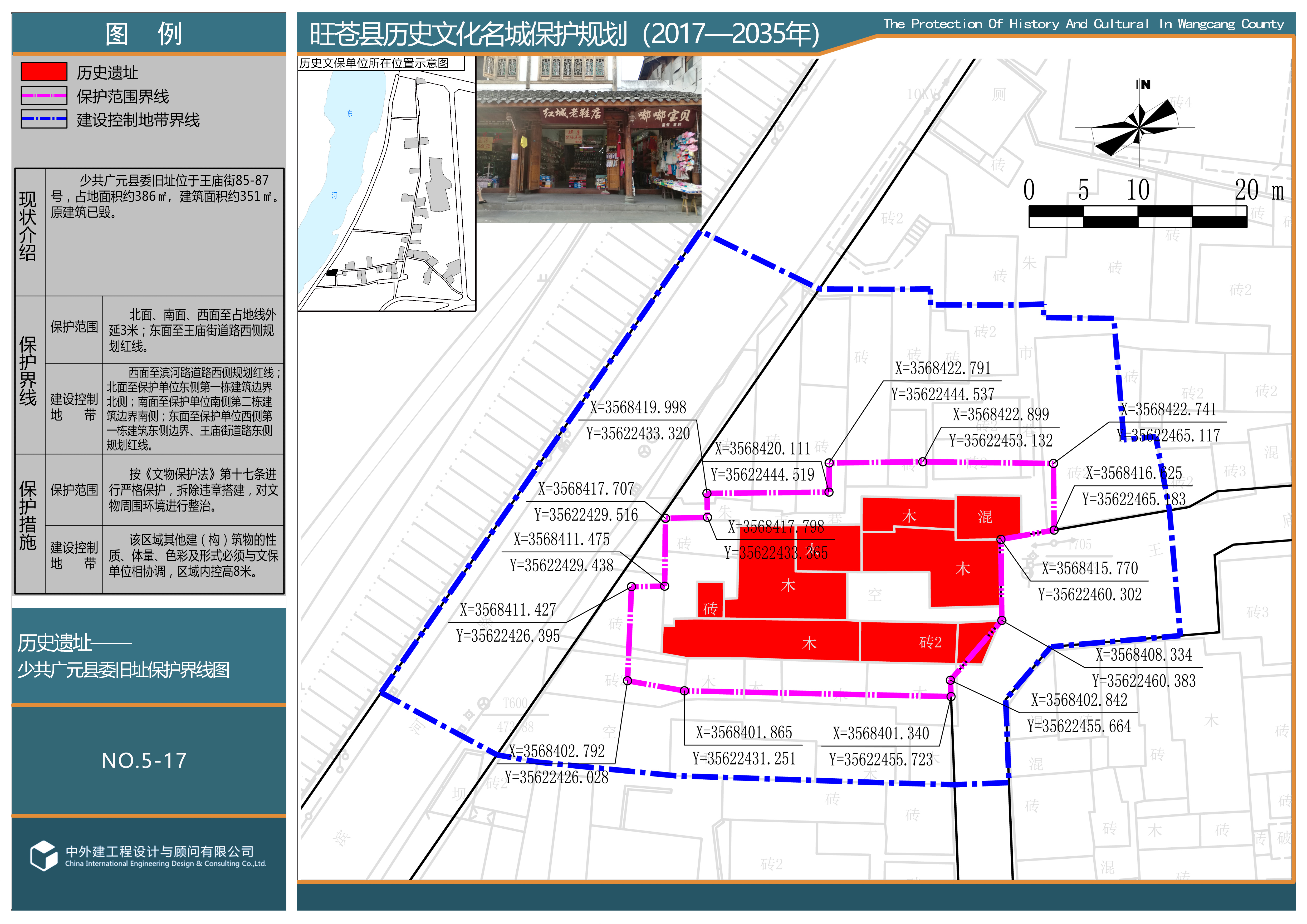The image size is (1307, 924).
Task: Click the coordinate label X=3568422.791
Action: coord(943,369)
